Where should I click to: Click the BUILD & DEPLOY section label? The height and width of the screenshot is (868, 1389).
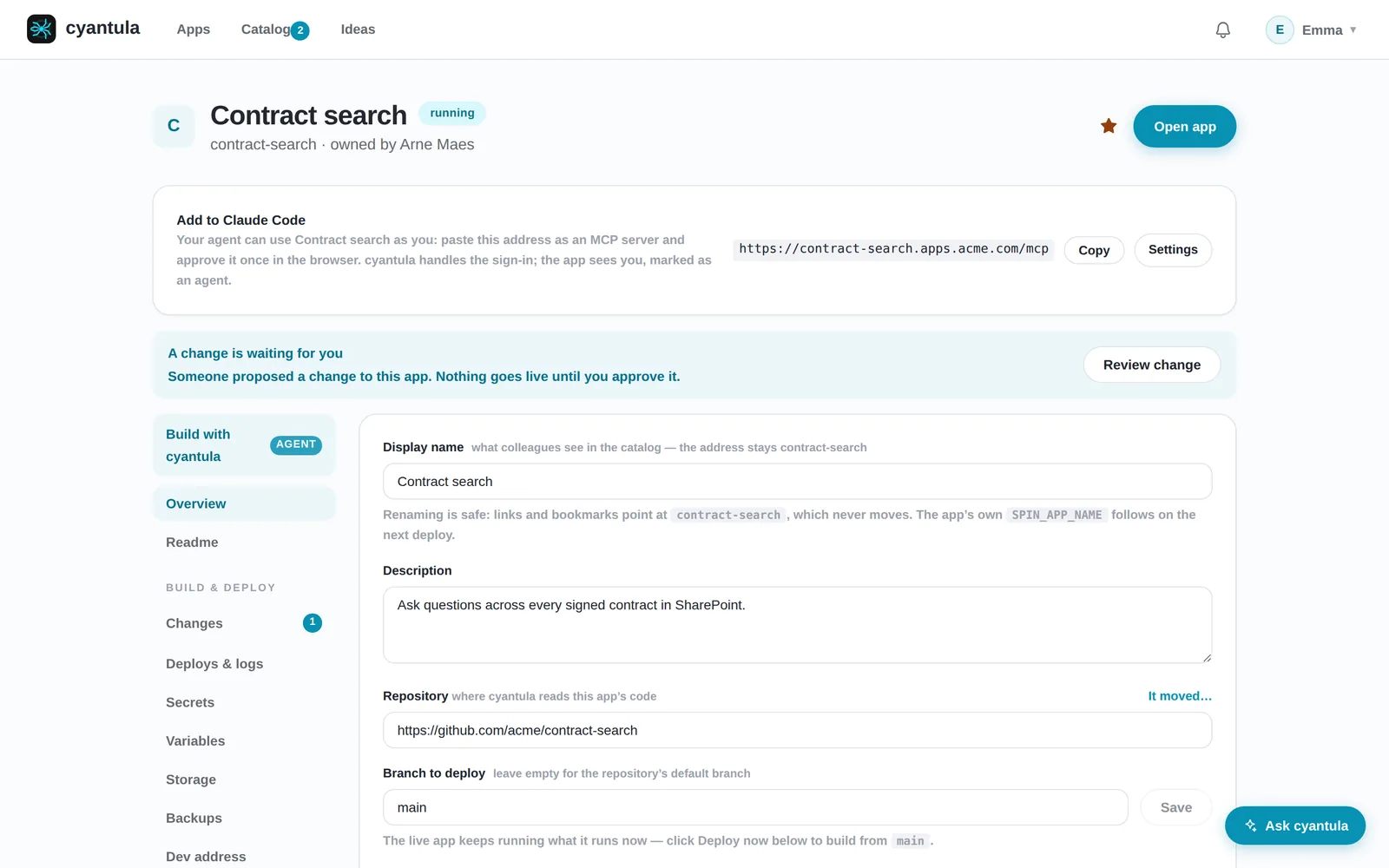click(221, 588)
